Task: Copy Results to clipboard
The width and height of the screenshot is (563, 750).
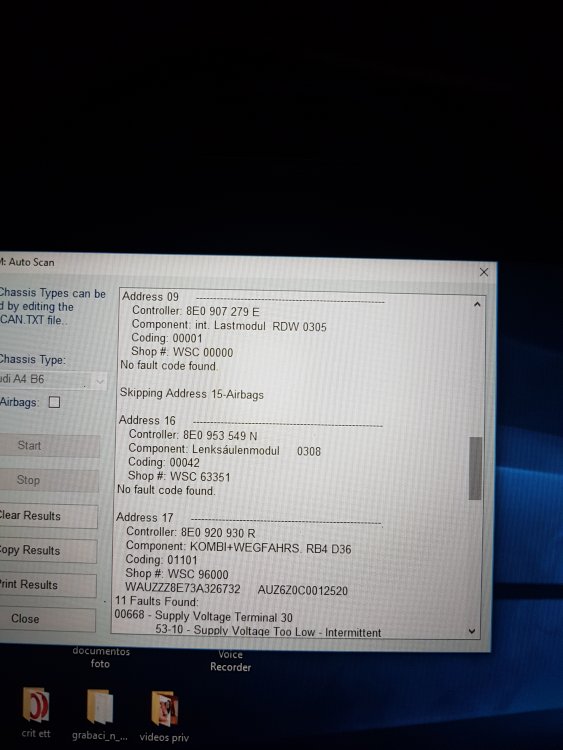Action: pyautogui.click(x=48, y=551)
